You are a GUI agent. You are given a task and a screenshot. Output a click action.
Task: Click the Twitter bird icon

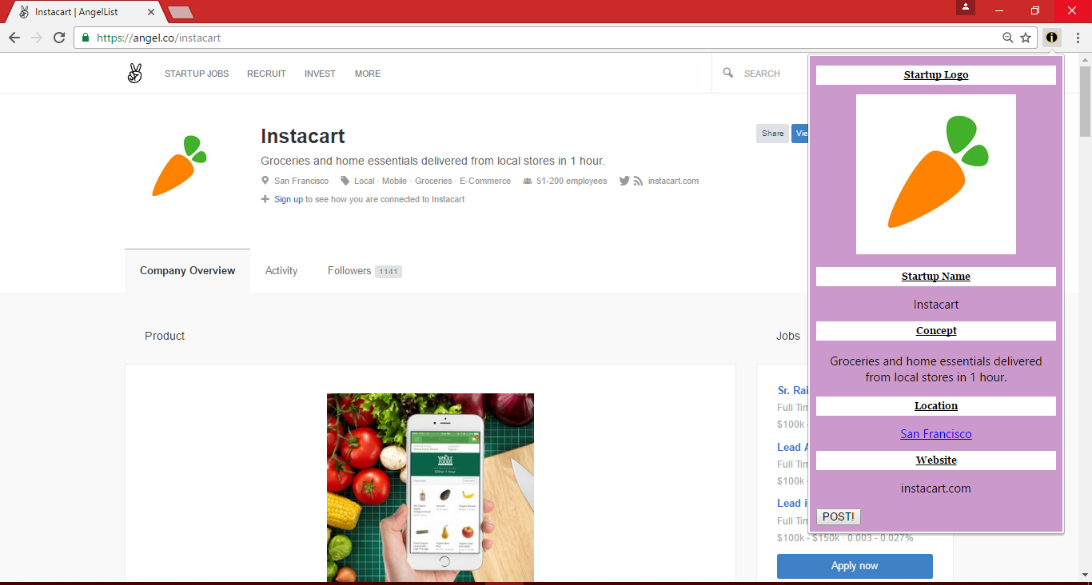[624, 180]
